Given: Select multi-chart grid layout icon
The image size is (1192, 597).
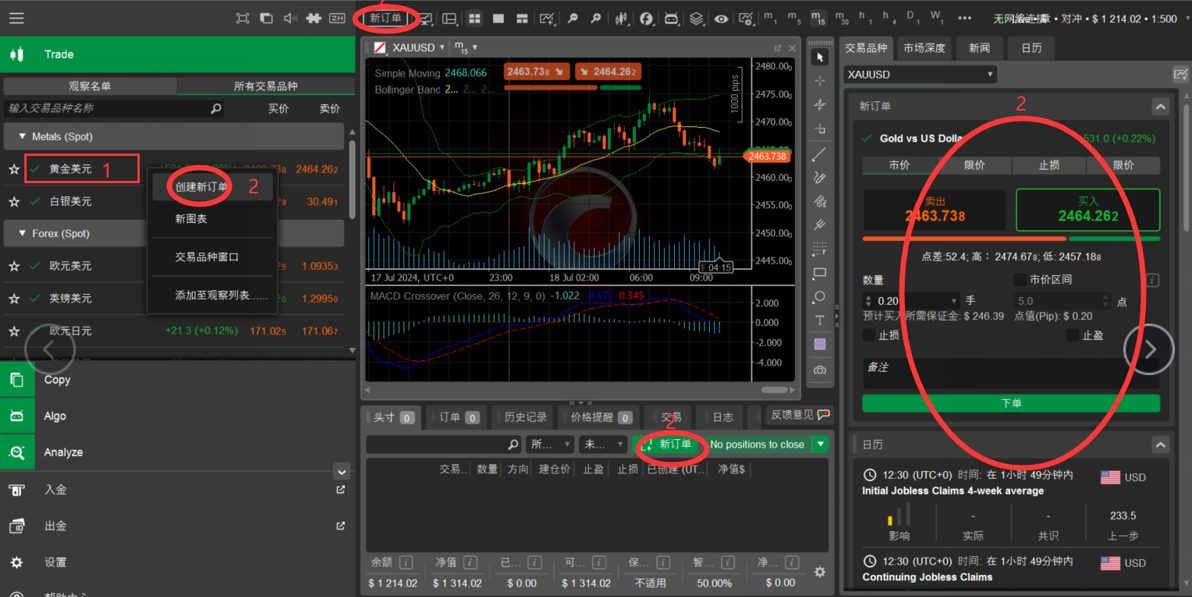Looking at the screenshot, I should [x=474, y=18].
